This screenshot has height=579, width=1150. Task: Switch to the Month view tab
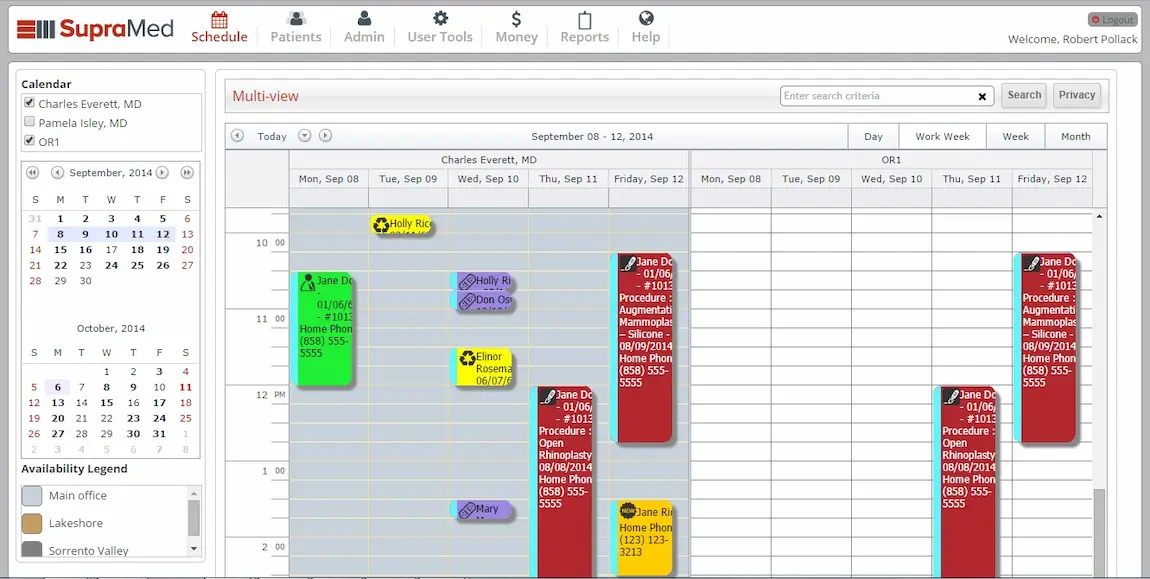click(1075, 136)
